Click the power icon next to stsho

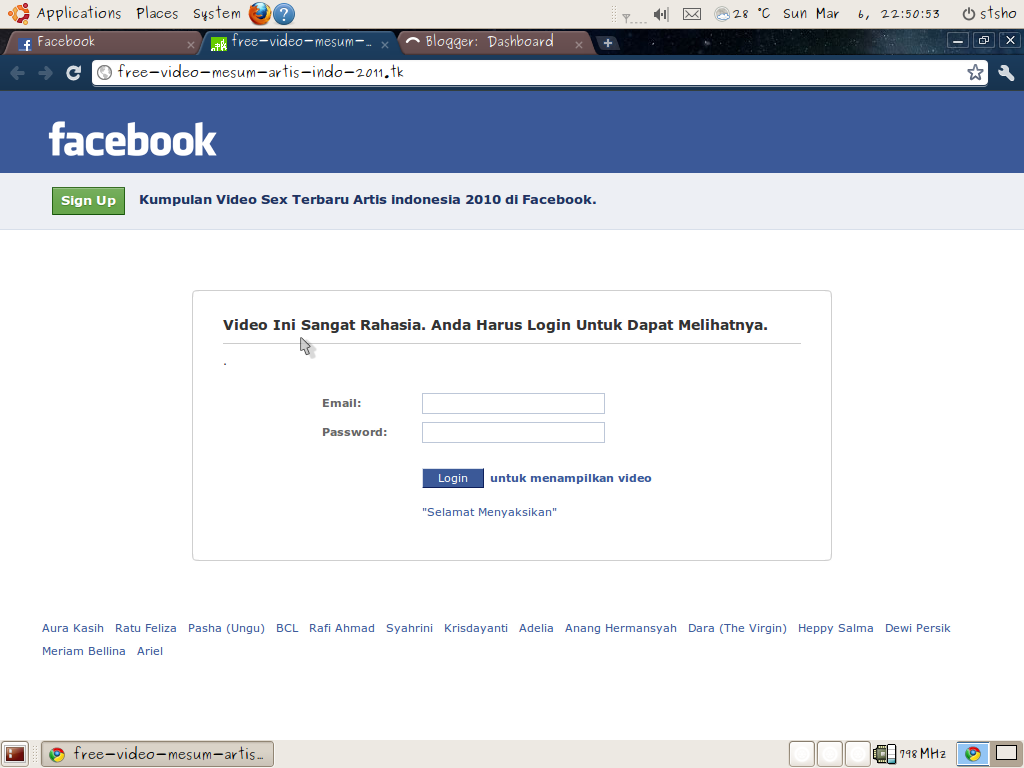[968, 14]
